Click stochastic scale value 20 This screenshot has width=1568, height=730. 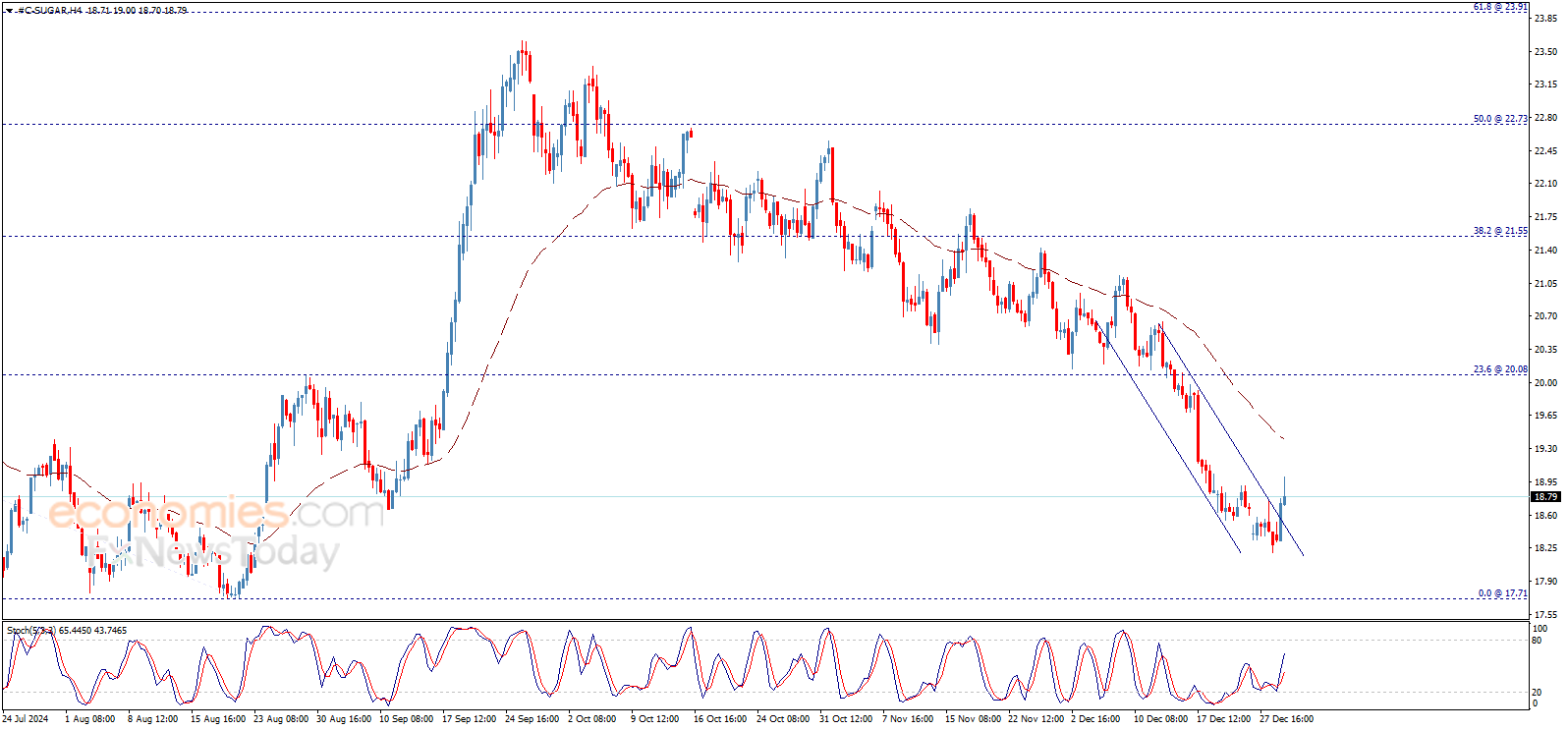[x=1538, y=693]
